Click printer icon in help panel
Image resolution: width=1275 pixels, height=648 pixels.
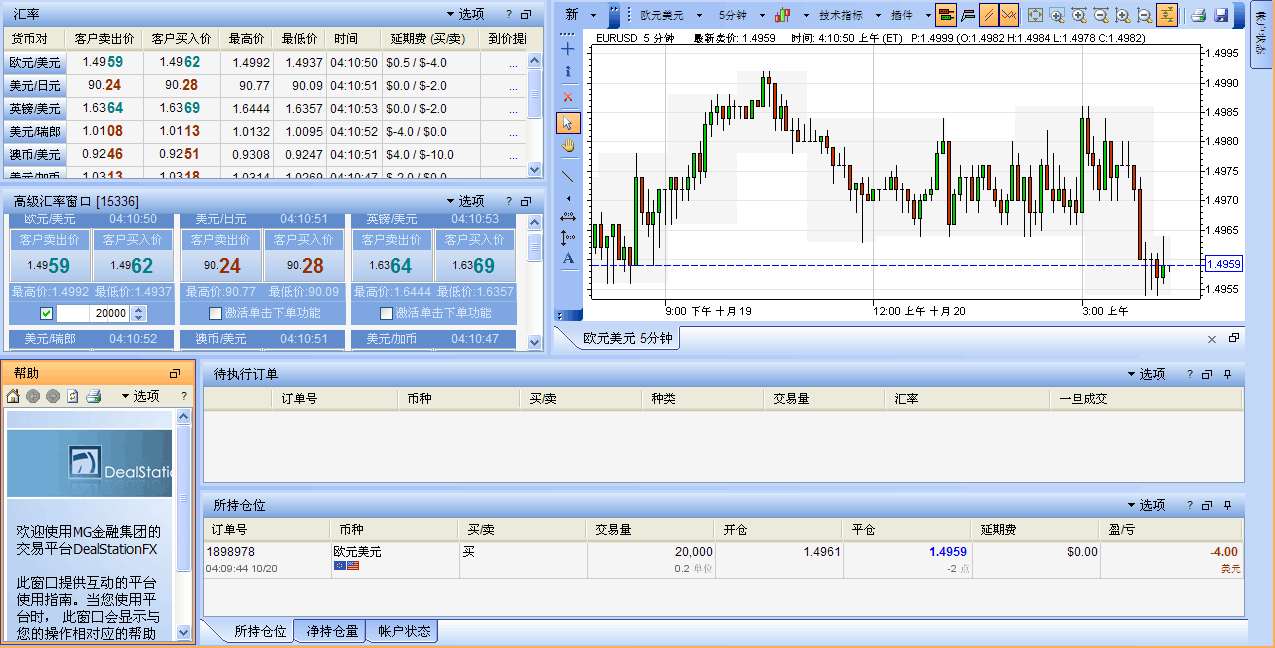93,396
